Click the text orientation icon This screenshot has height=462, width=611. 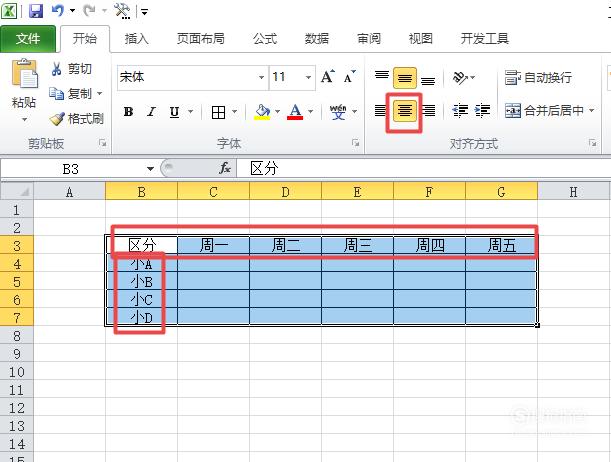coord(460,78)
